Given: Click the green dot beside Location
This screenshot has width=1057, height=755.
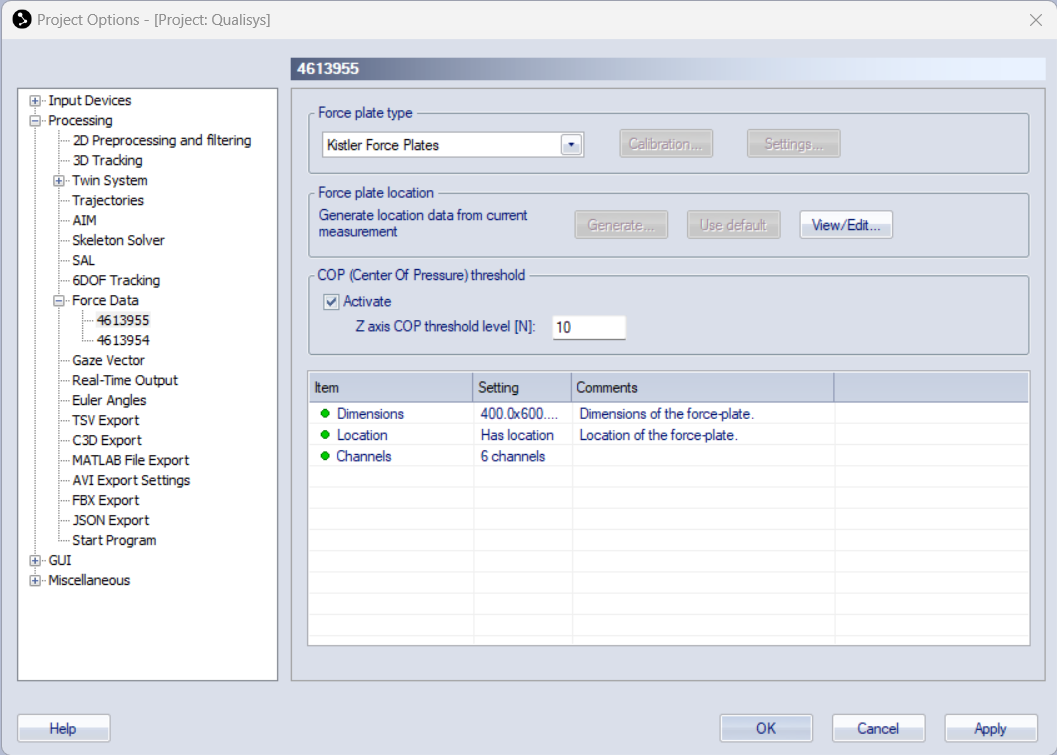Looking at the screenshot, I should (x=325, y=435).
